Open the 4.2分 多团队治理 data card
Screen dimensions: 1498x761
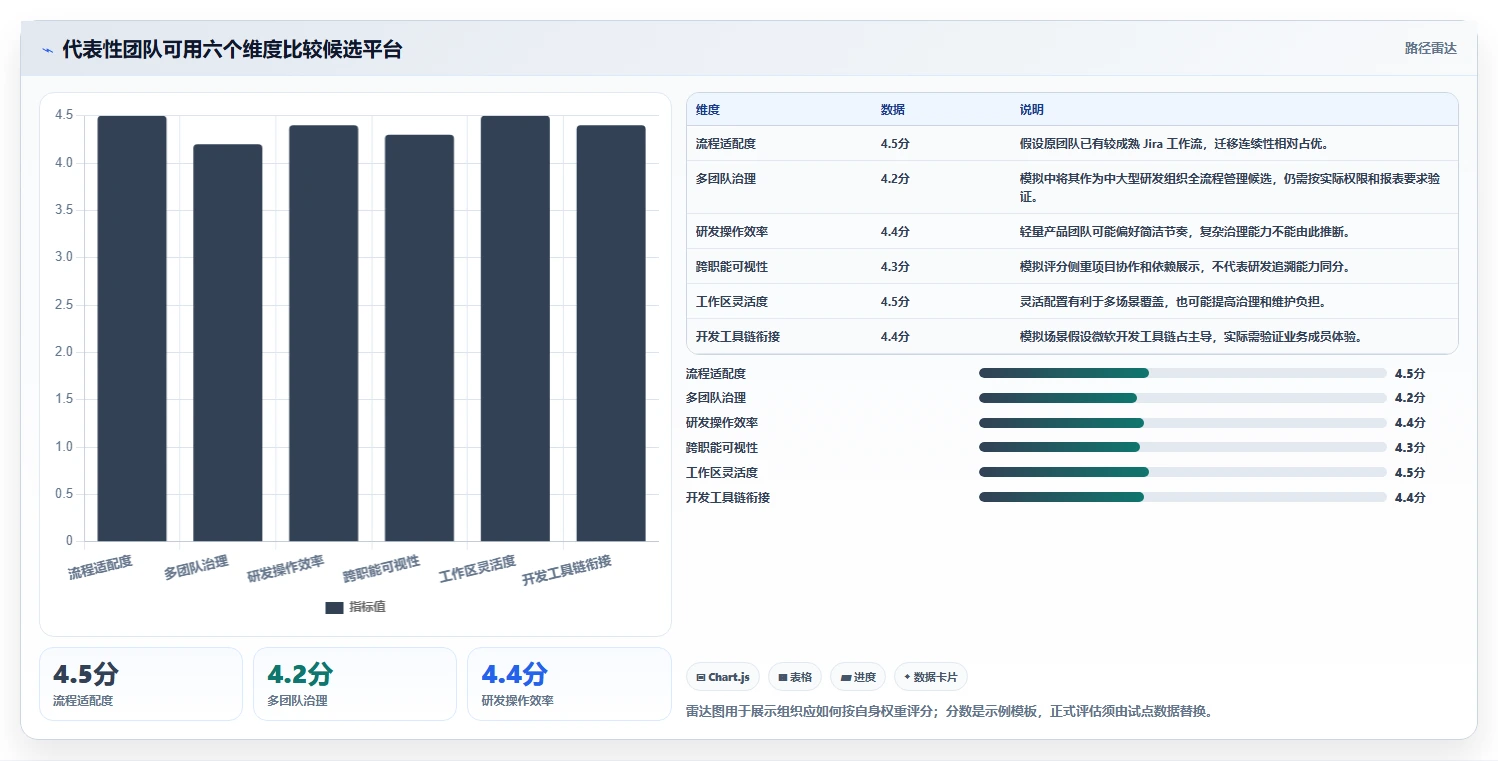355,684
